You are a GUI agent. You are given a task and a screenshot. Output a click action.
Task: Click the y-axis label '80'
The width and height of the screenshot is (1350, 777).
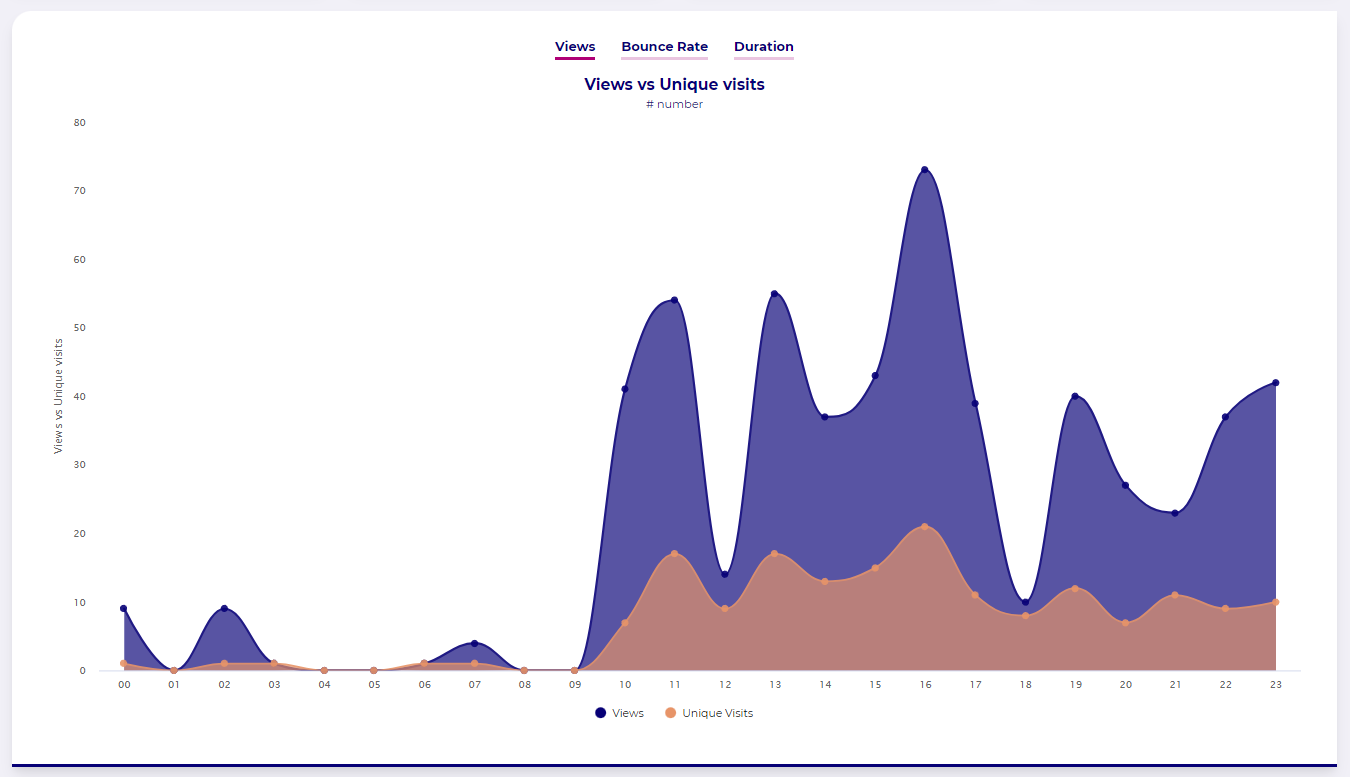click(x=80, y=123)
